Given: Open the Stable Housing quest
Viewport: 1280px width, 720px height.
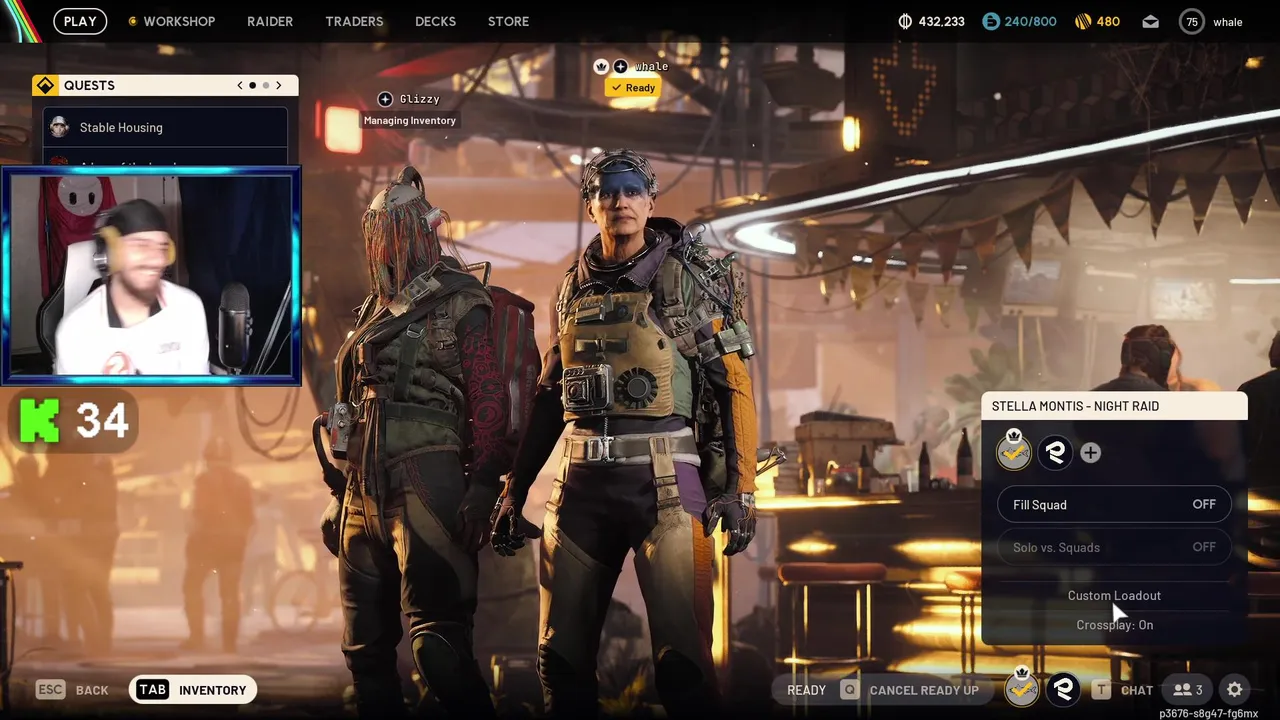Looking at the screenshot, I should (165, 127).
